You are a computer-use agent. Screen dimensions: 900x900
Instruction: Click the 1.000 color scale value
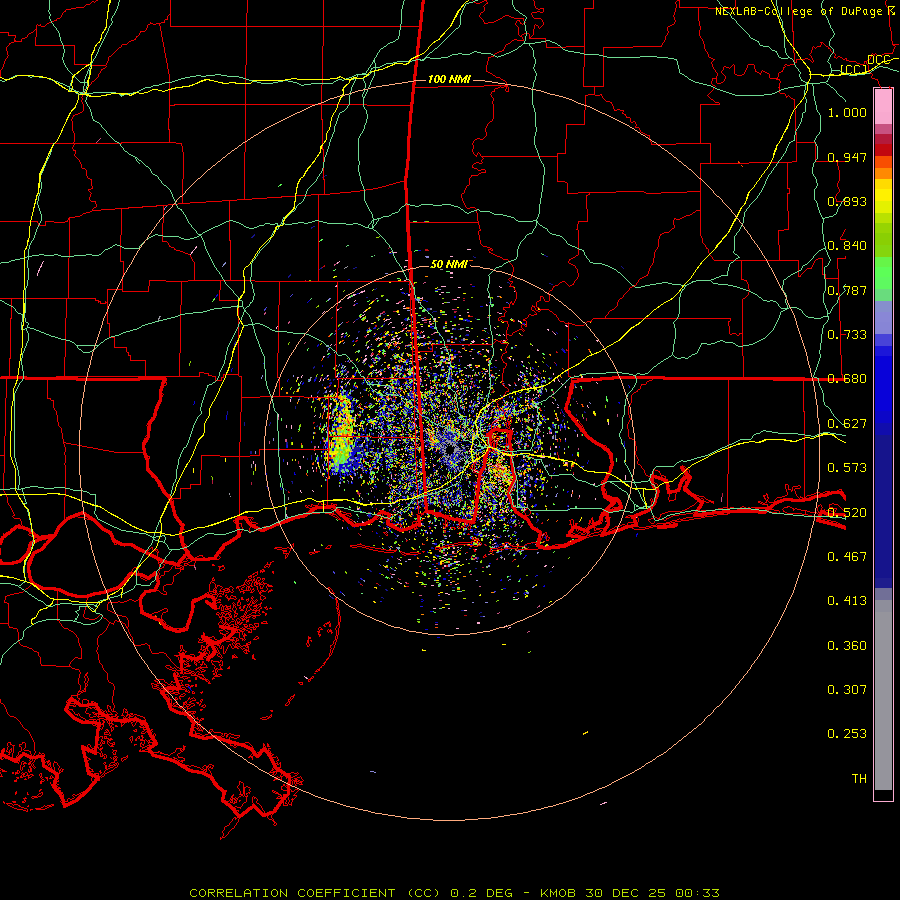coord(847,112)
